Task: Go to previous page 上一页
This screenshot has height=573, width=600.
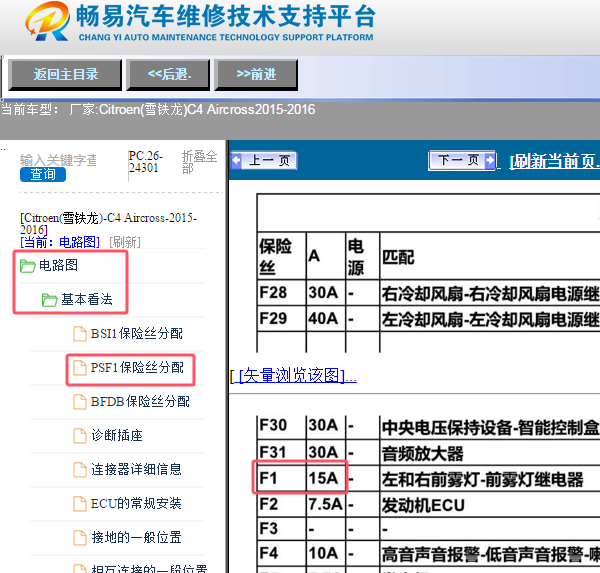Action: [x=264, y=160]
